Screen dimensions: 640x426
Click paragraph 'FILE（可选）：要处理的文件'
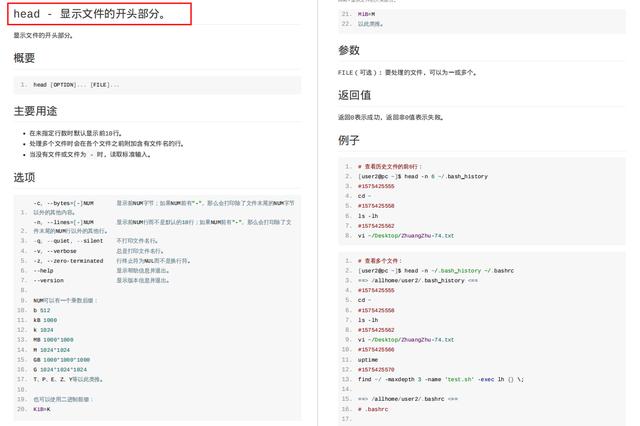[x=407, y=72]
